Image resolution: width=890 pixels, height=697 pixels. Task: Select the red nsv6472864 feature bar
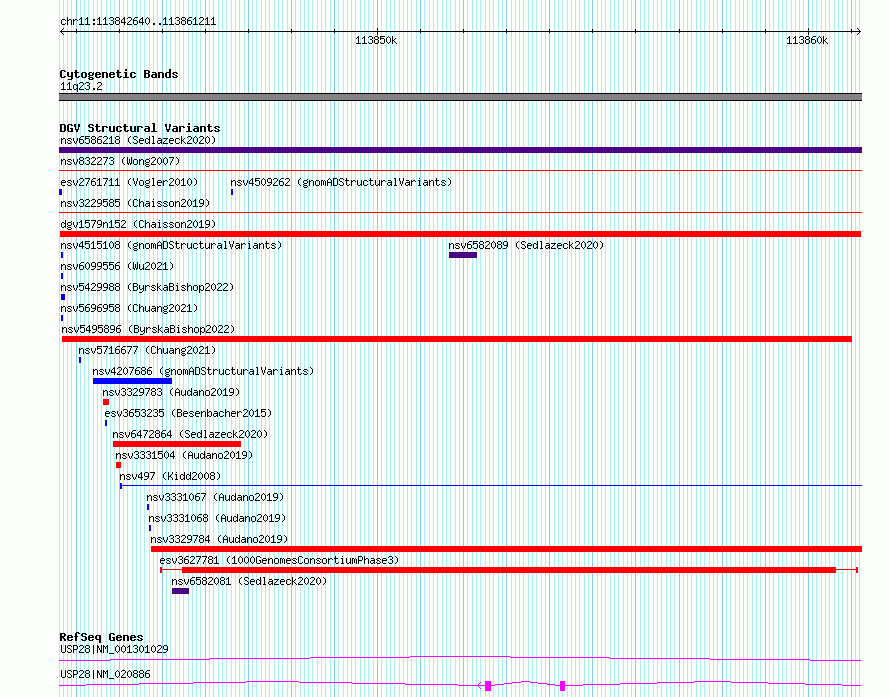coord(177,444)
